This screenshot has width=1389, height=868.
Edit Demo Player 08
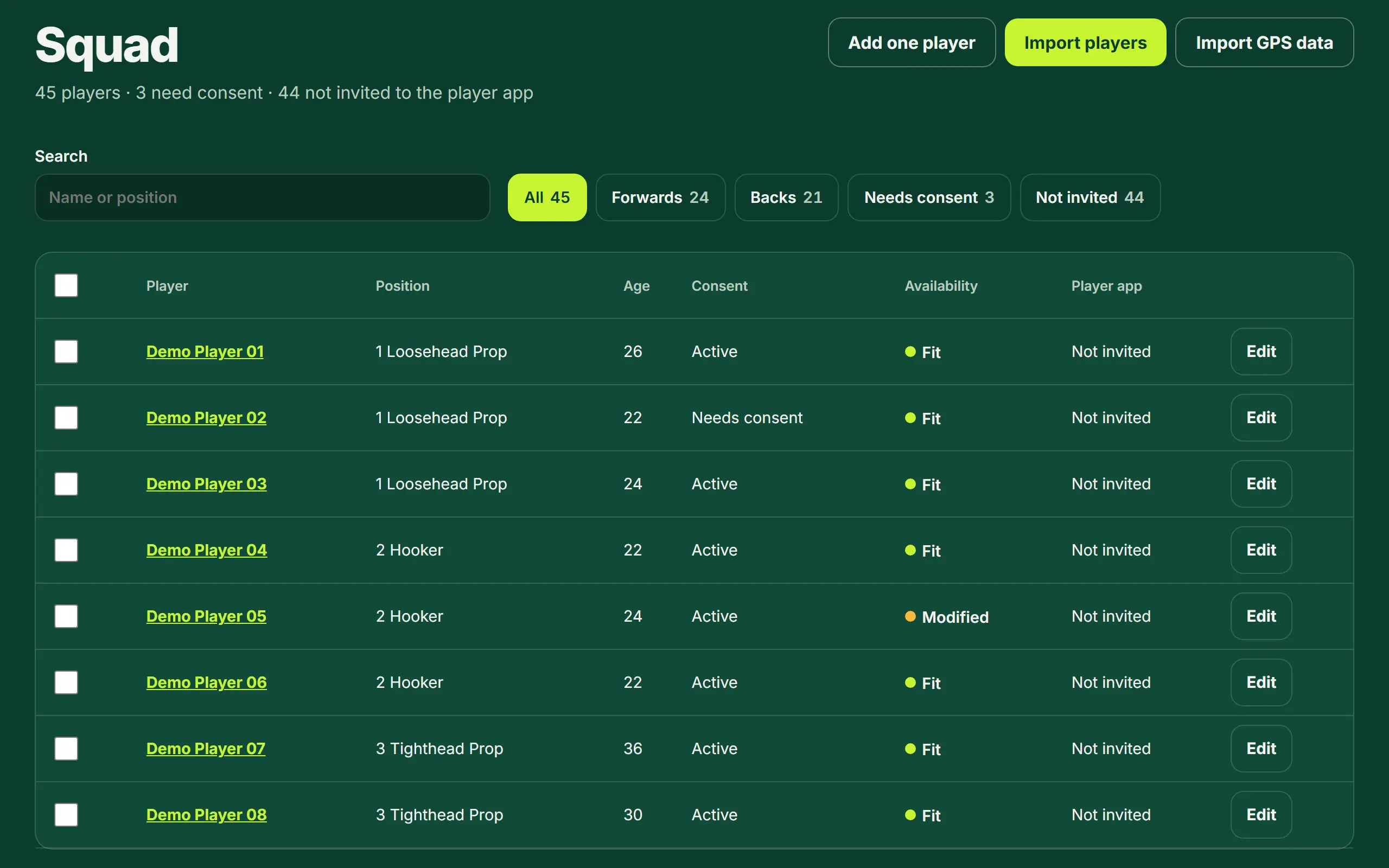[1261, 815]
